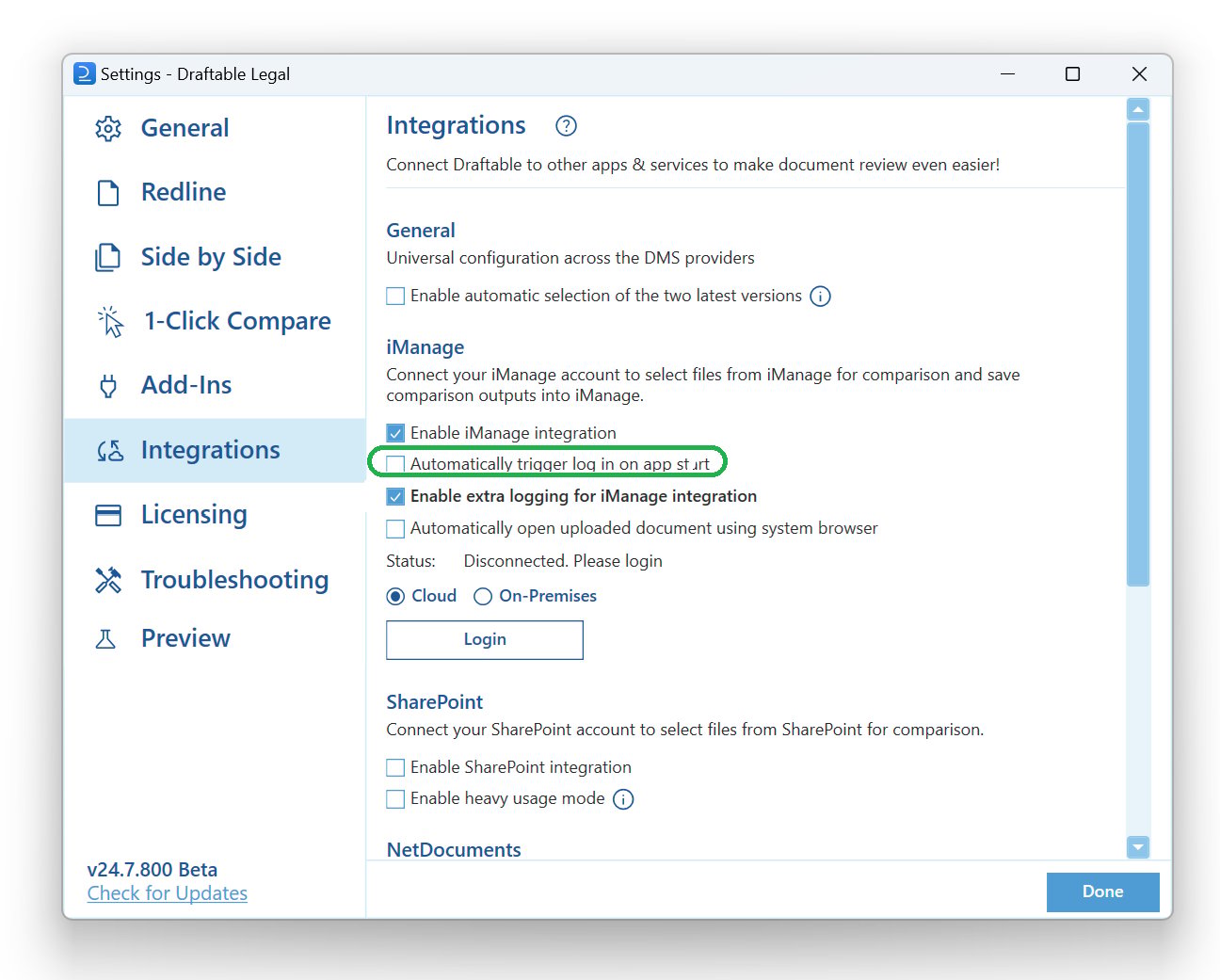This screenshot has height=980, width=1220.
Task: Click the SharePoint section heading
Action: (435, 702)
